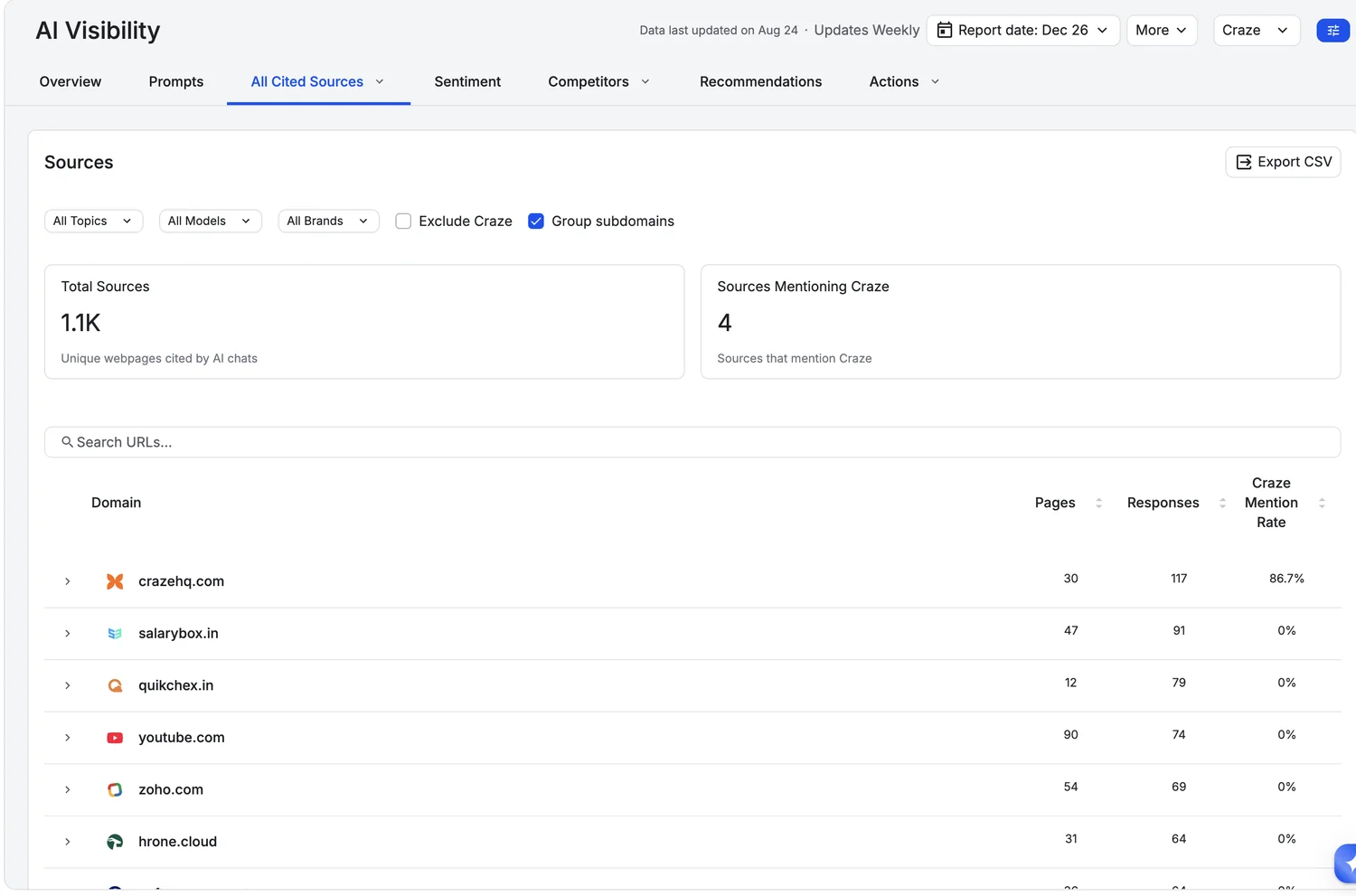Click the salarybox.in favicon icon
1356x896 pixels.
(115, 634)
